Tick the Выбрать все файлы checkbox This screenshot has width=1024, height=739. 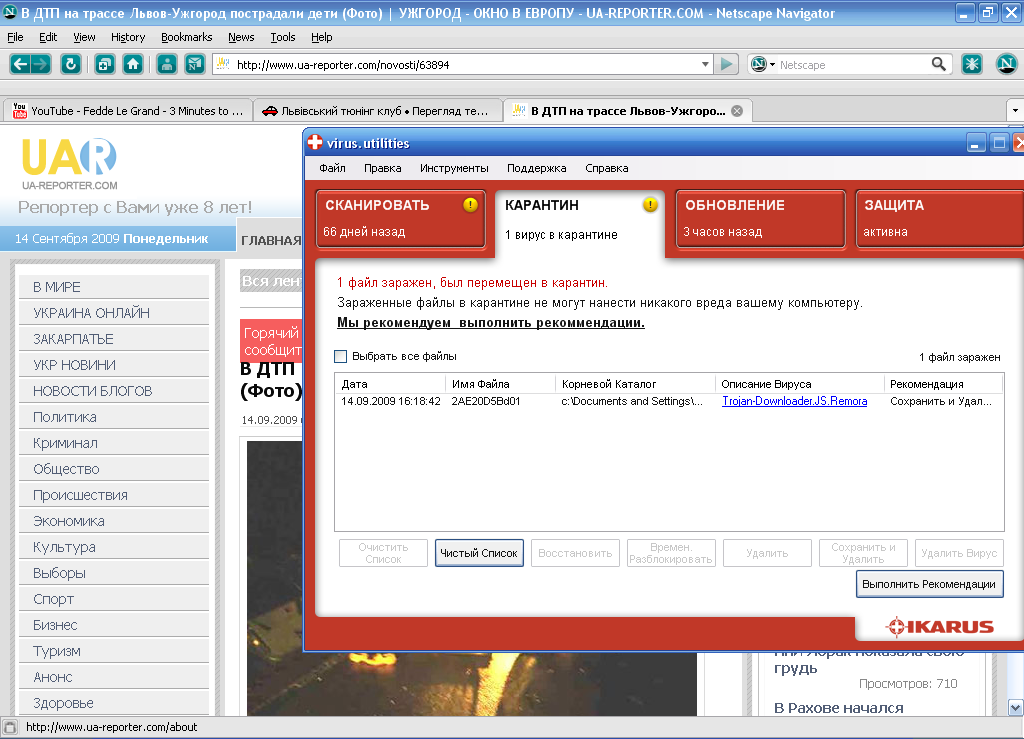tap(340, 356)
